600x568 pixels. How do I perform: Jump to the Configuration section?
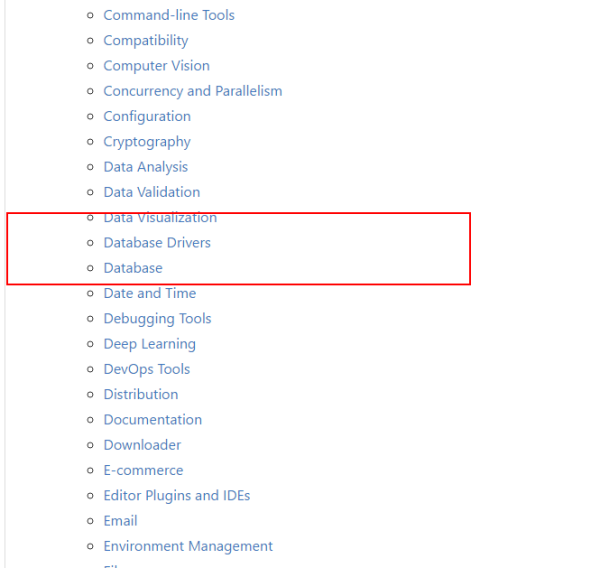coord(147,116)
